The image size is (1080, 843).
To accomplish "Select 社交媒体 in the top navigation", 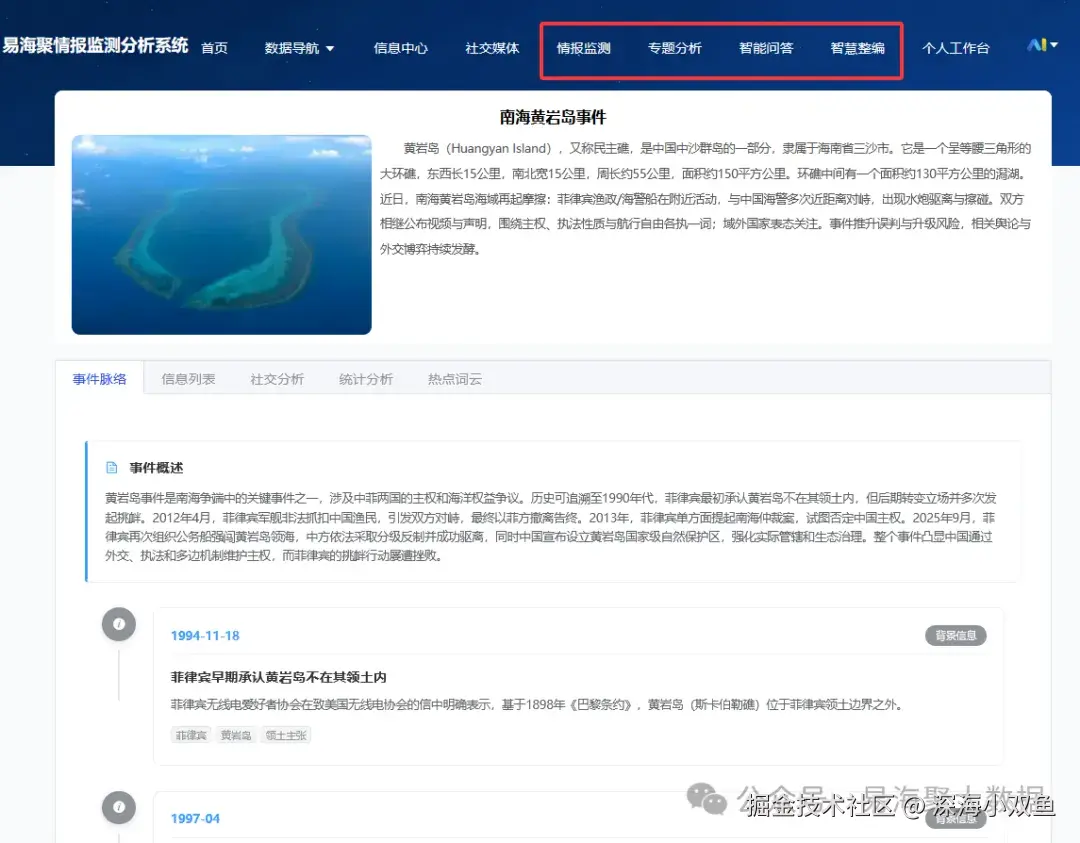I will click(x=492, y=47).
